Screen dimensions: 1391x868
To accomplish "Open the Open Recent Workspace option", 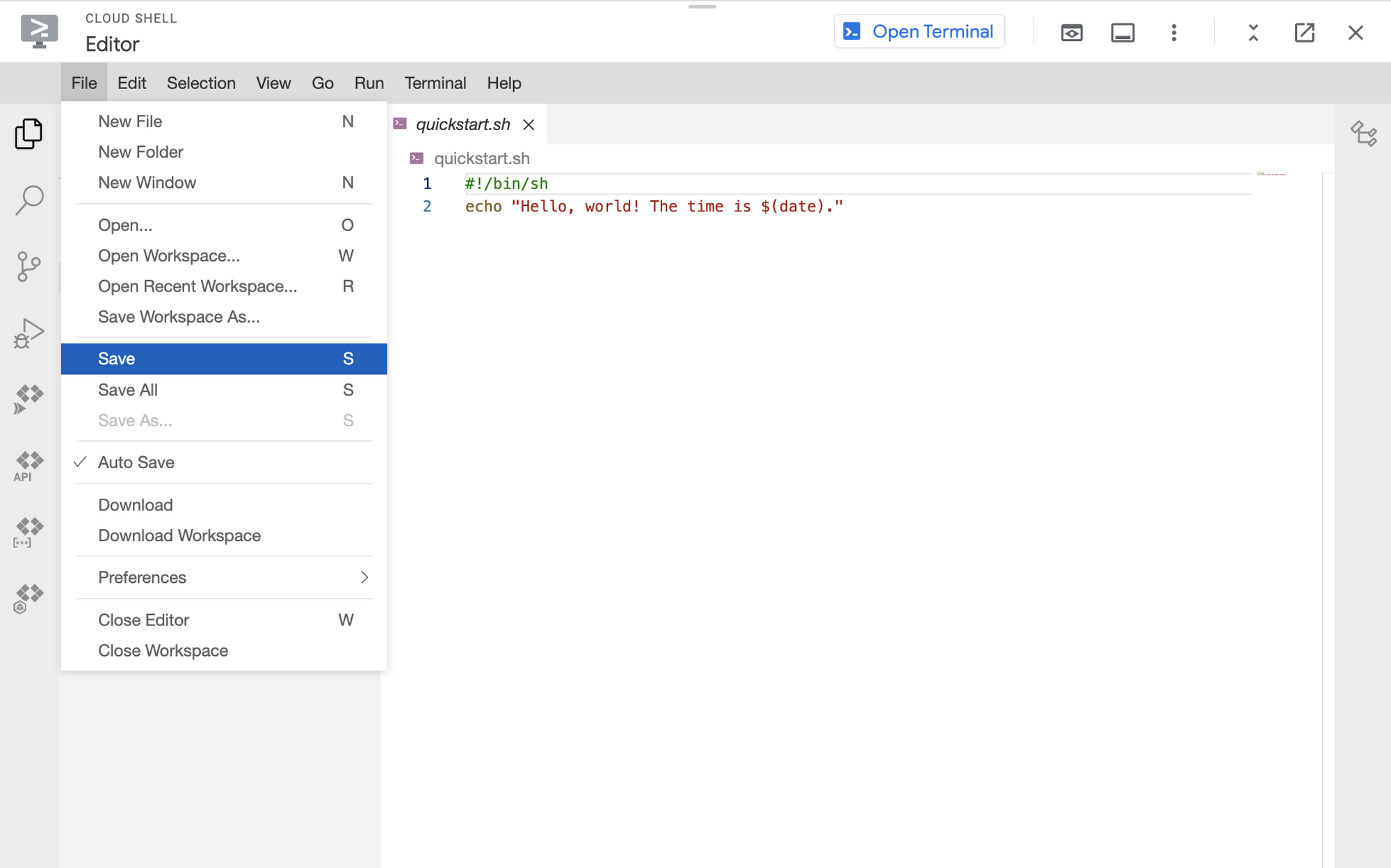I will [x=197, y=286].
